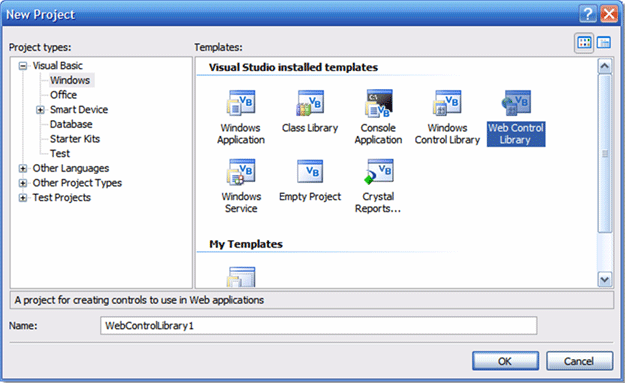Click the Empty Project label text
625x383 pixels.
pyautogui.click(x=310, y=196)
